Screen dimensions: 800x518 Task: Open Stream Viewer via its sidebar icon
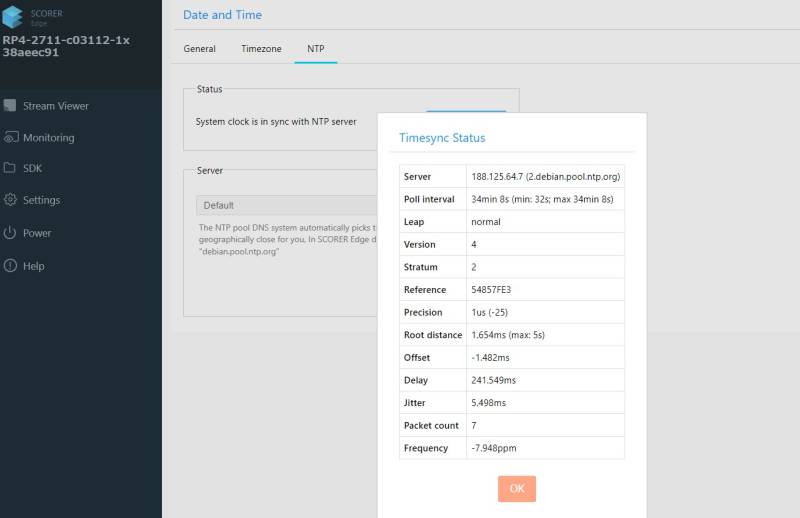click(x=10, y=106)
